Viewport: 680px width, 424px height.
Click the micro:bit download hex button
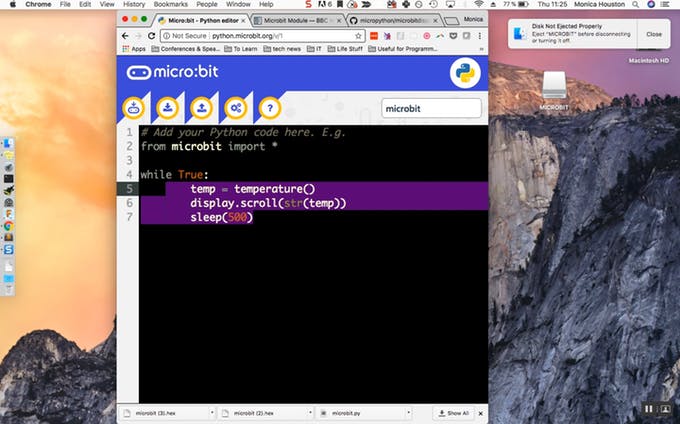tap(134, 108)
